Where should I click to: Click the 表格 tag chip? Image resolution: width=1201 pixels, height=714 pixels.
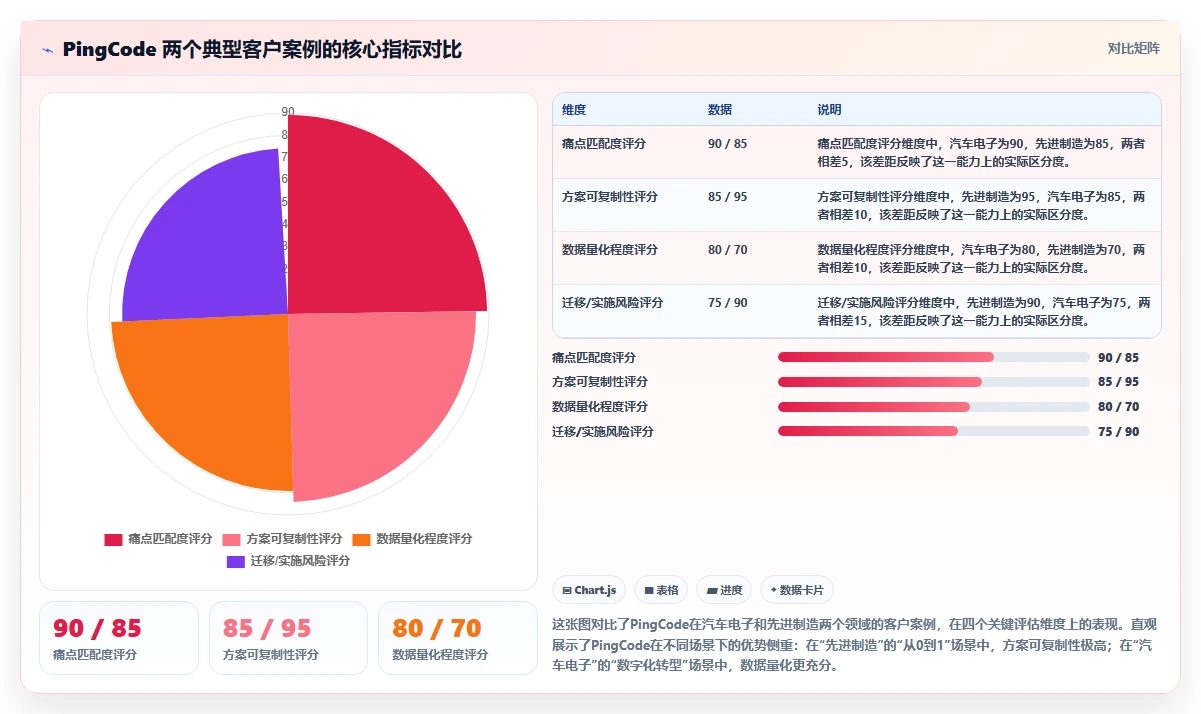[x=662, y=590]
